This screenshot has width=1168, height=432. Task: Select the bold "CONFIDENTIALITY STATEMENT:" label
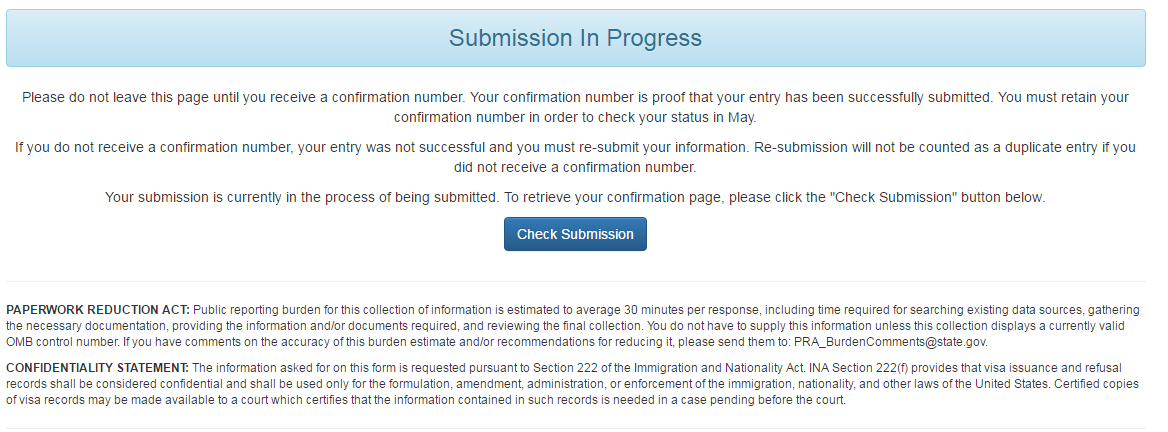click(x=99, y=369)
